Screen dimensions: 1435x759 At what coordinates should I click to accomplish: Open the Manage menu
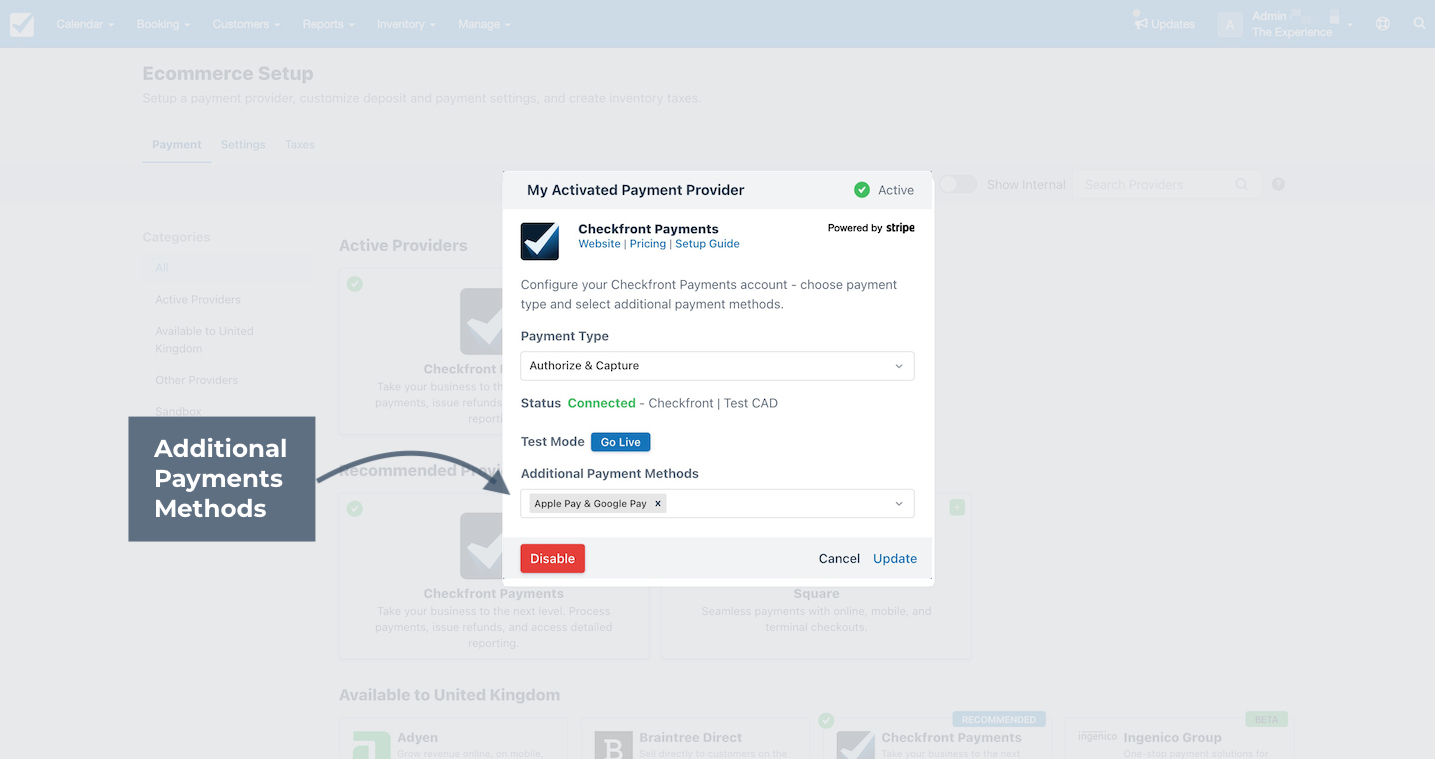(484, 24)
